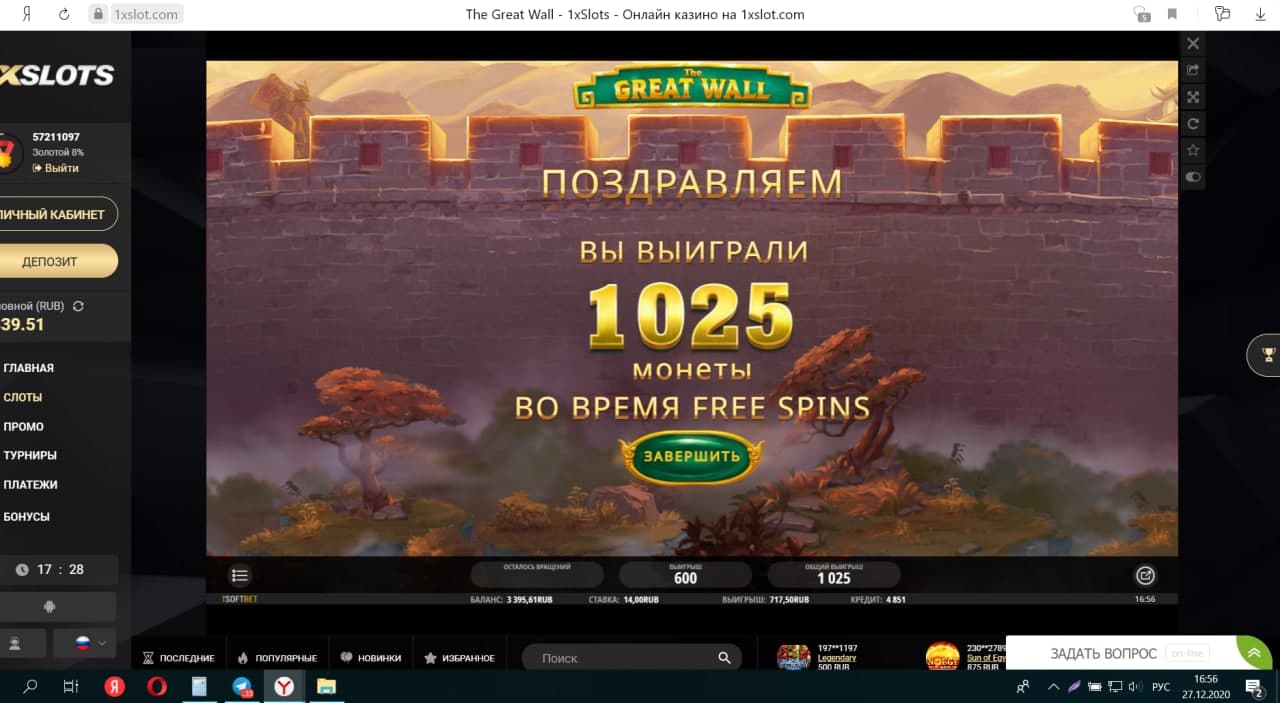Open Telegram from the taskbar

242,687
